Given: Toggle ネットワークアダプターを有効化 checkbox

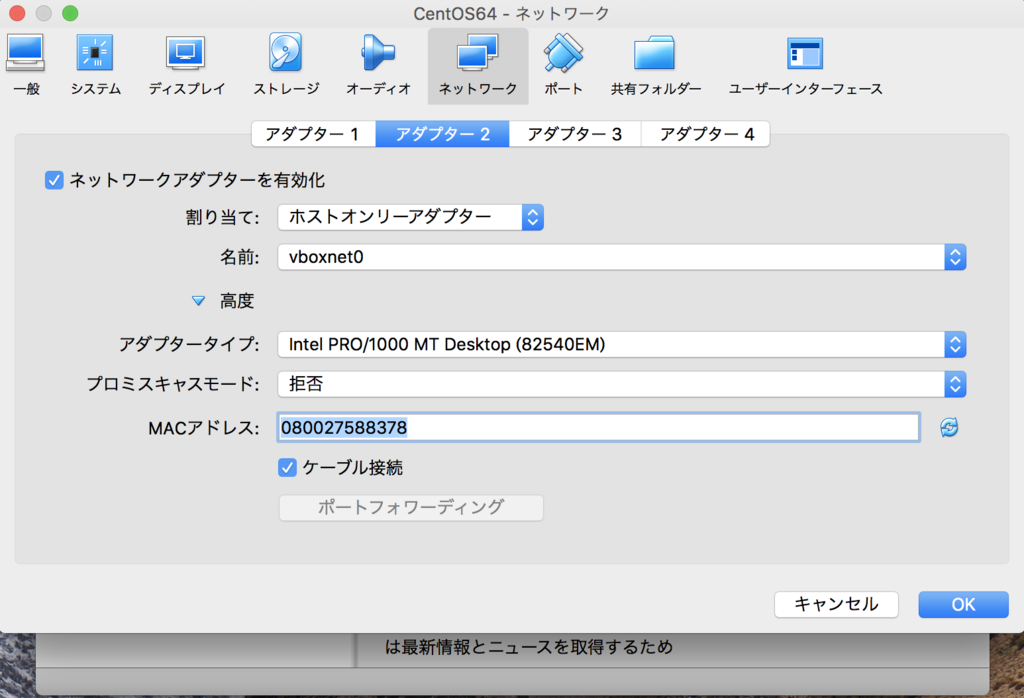Looking at the screenshot, I should 54,180.
